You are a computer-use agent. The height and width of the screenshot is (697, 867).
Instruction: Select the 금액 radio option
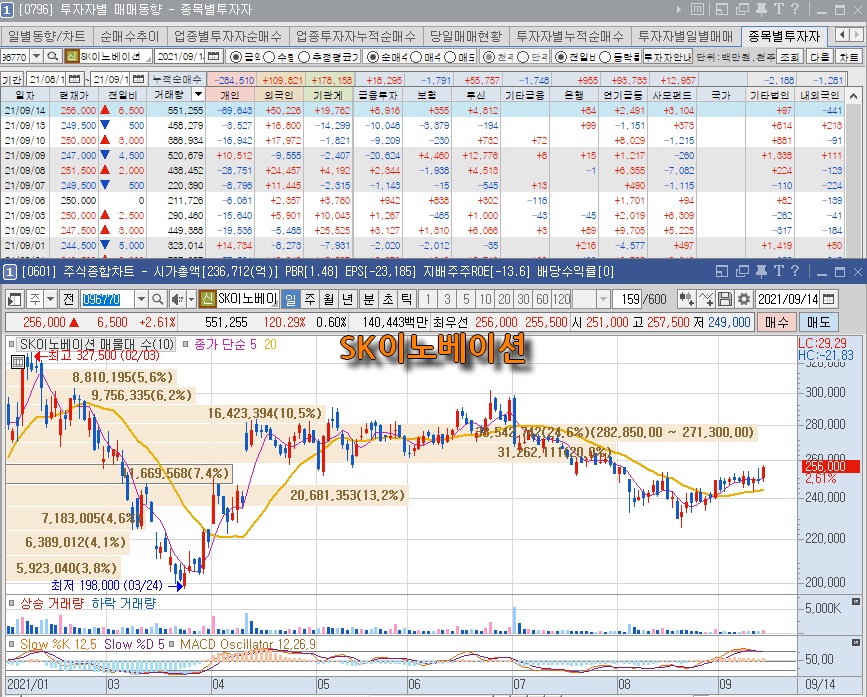tap(236, 57)
